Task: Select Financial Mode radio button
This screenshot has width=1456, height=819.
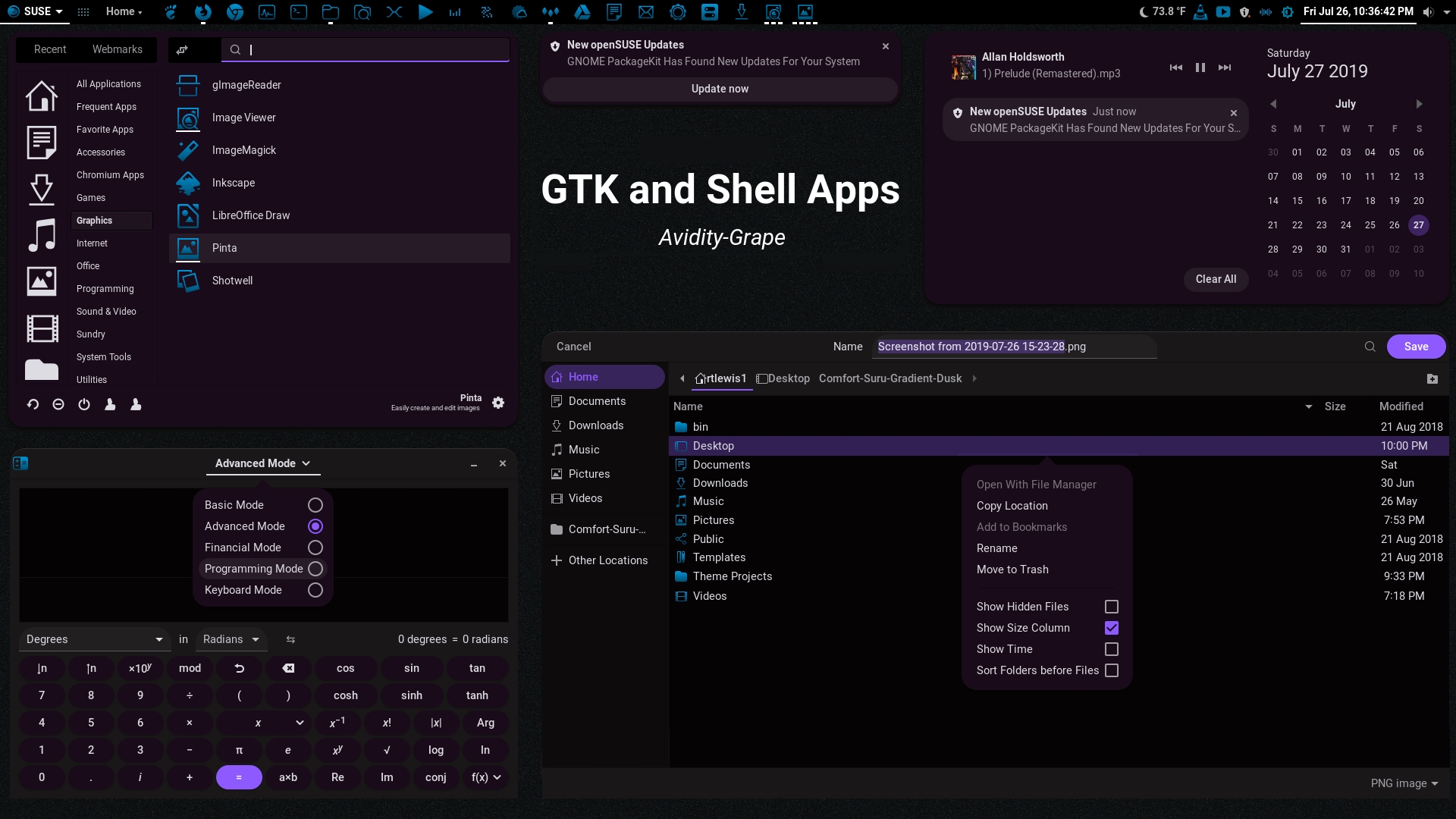Action: coord(315,548)
